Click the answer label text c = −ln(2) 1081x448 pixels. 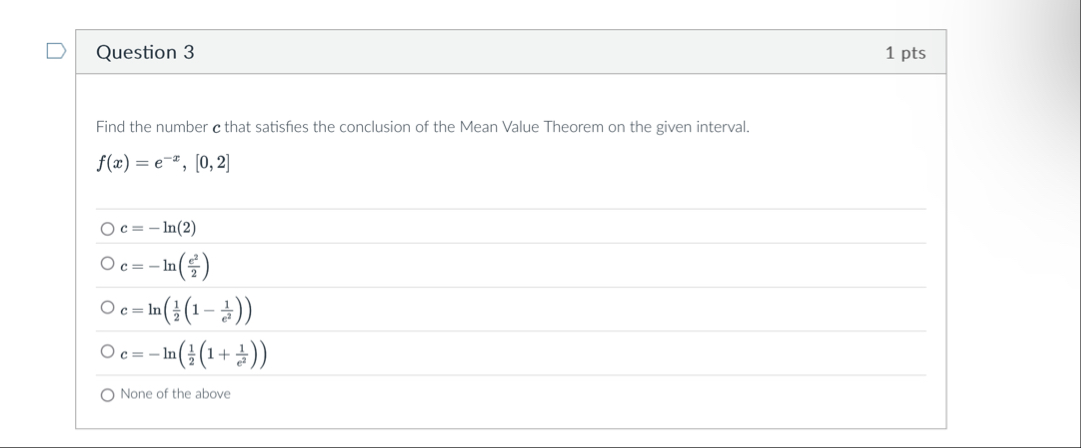pos(151,229)
